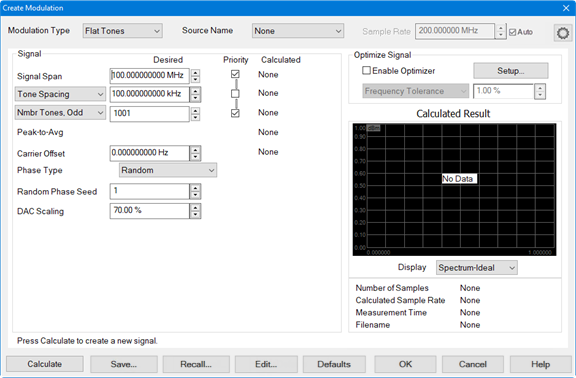
Task: Increase Tone Spacing with up arrow
Action: pos(195,91)
